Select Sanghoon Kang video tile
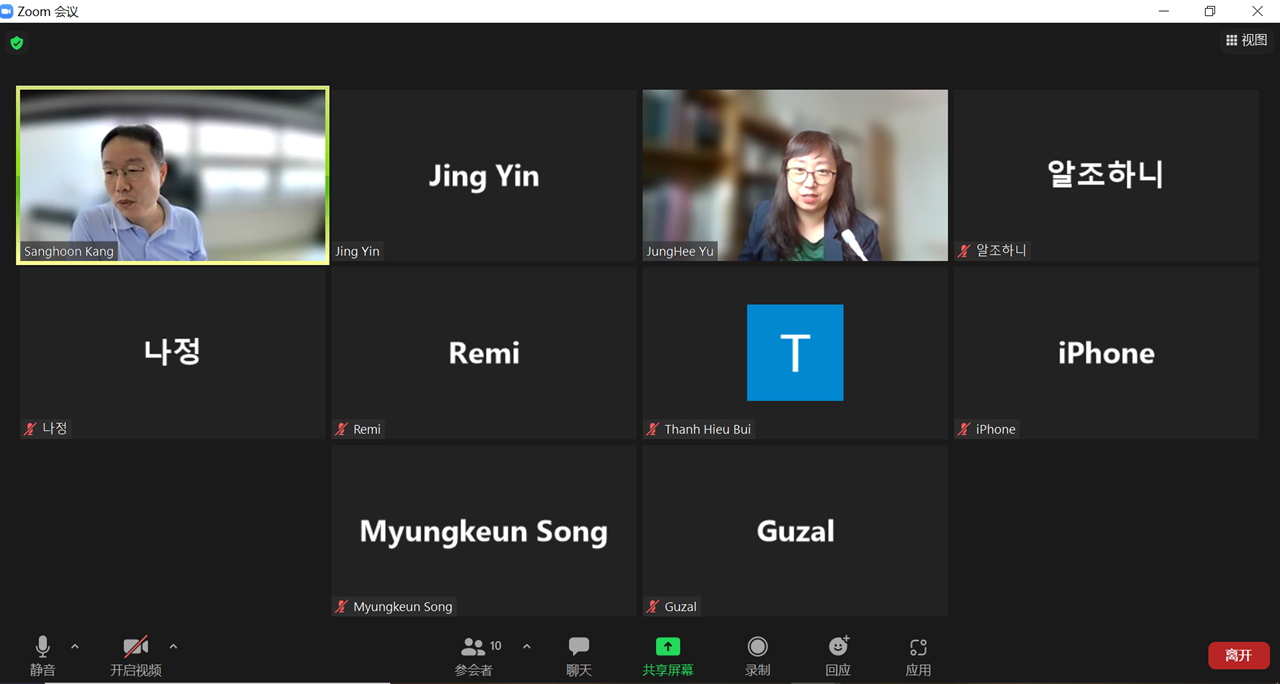This screenshot has height=684, width=1280. point(172,175)
